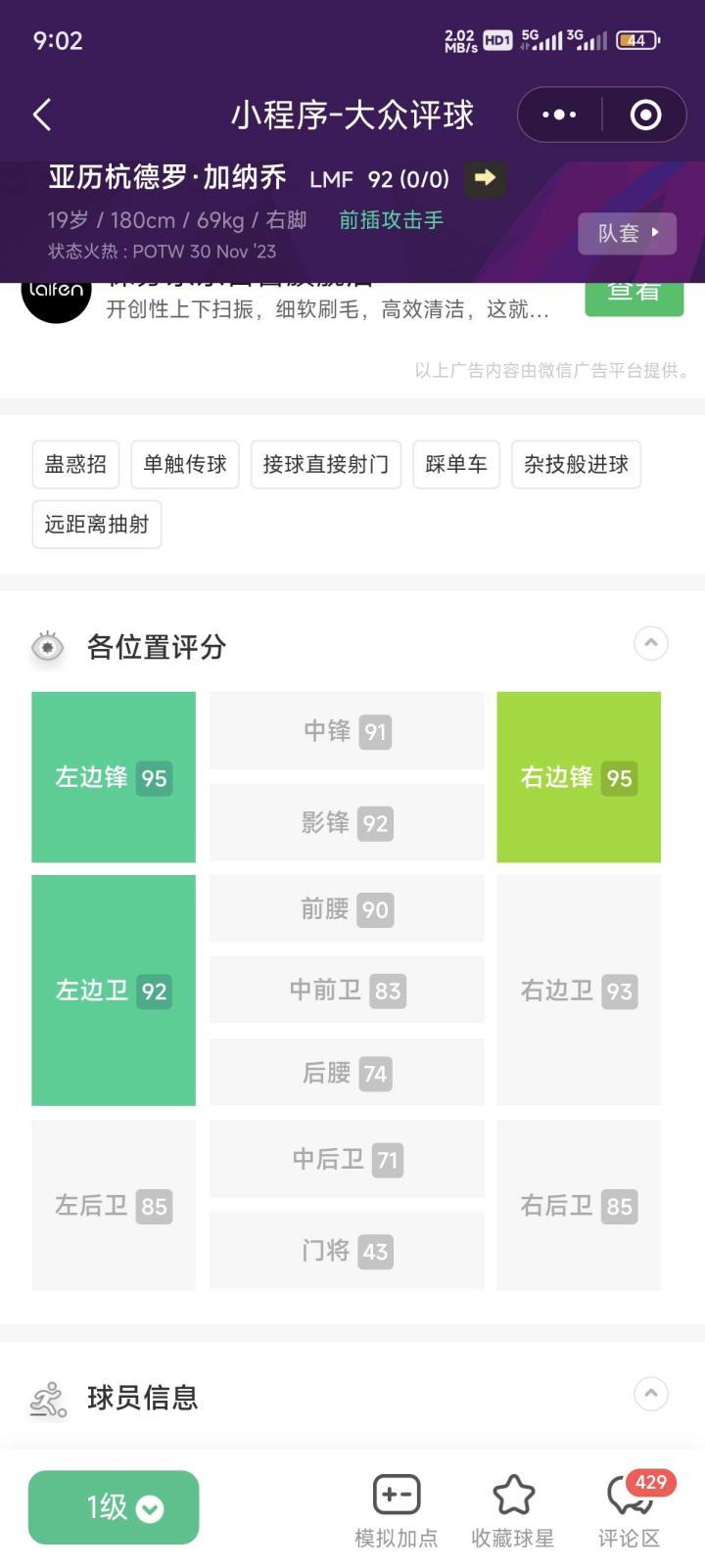Tap the 收藏球星 star icon
Image resolution: width=705 pixels, height=1568 pixels.
click(x=513, y=1496)
